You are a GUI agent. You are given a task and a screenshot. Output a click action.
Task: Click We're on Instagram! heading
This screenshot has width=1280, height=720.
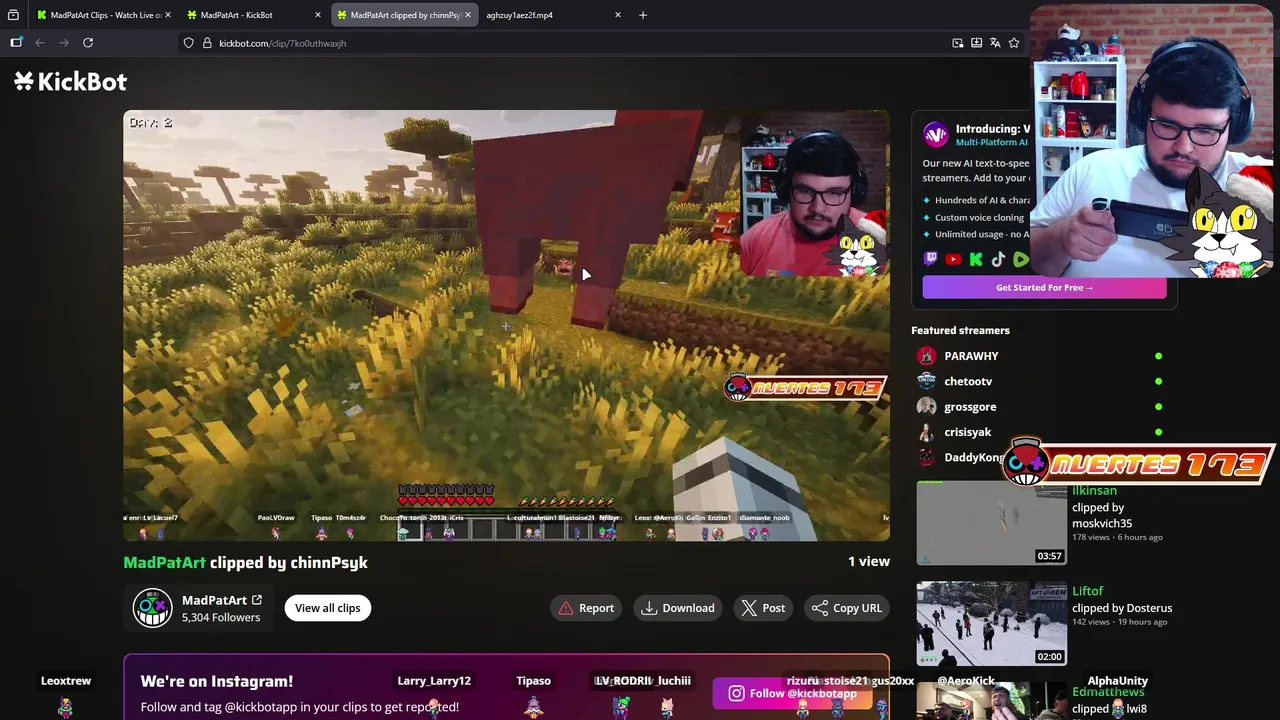(217, 681)
